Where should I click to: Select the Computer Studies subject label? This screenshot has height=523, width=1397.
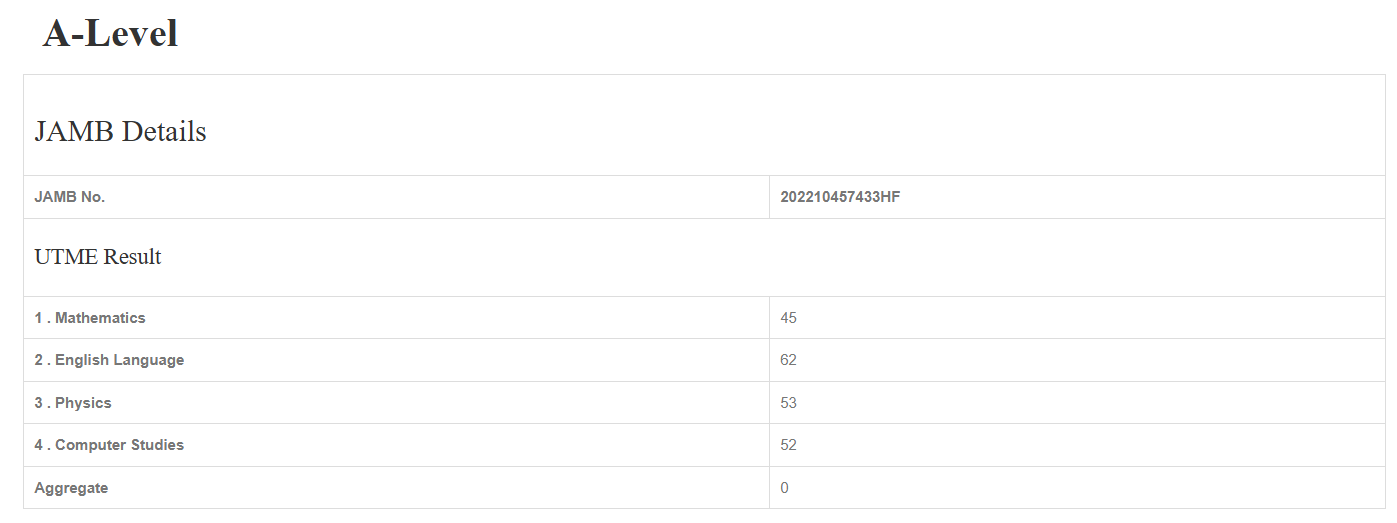[119, 445]
